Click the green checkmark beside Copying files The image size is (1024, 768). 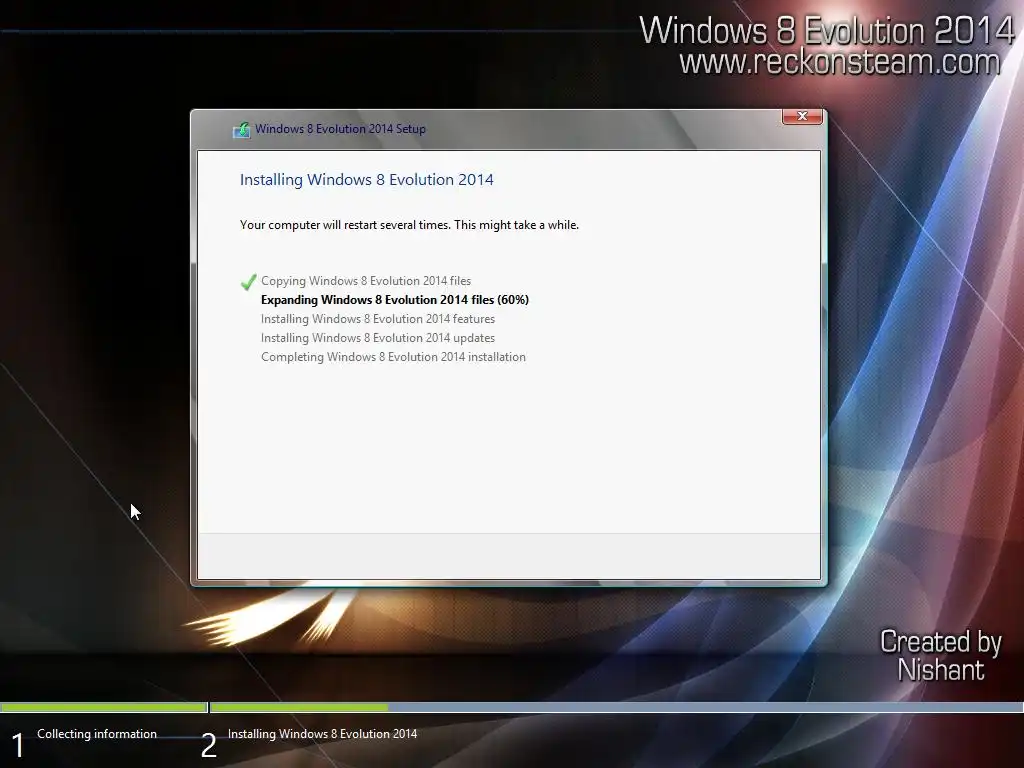point(248,281)
